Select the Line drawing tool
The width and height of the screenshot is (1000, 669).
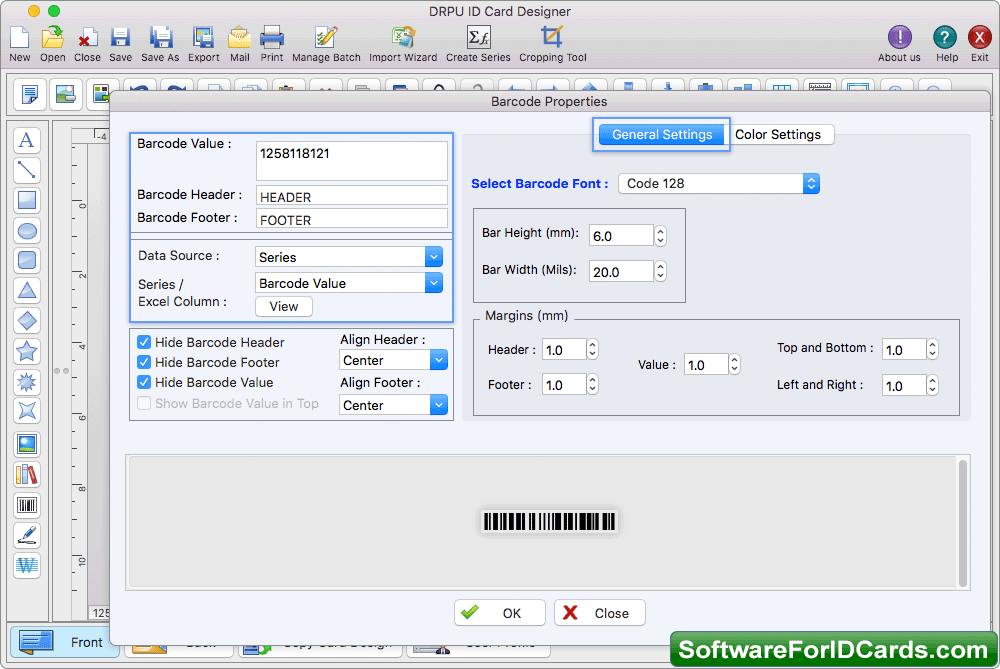coord(27,170)
